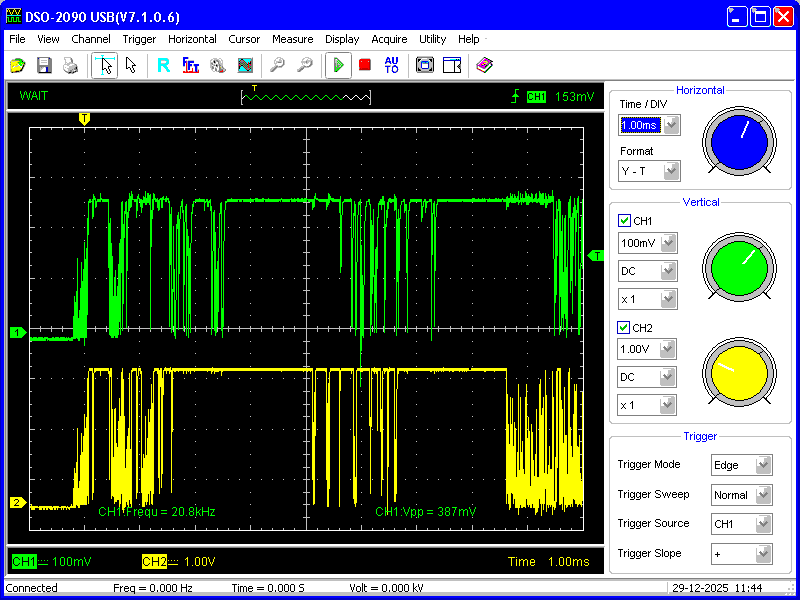Click the yellow trigger position marker T

[84, 118]
